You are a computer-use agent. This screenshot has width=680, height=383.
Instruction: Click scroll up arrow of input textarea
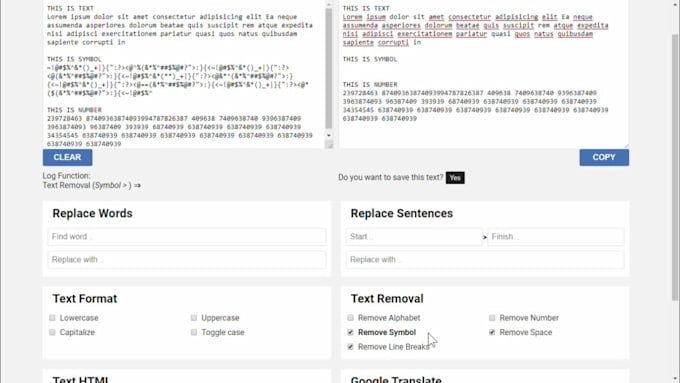click(x=329, y=5)
